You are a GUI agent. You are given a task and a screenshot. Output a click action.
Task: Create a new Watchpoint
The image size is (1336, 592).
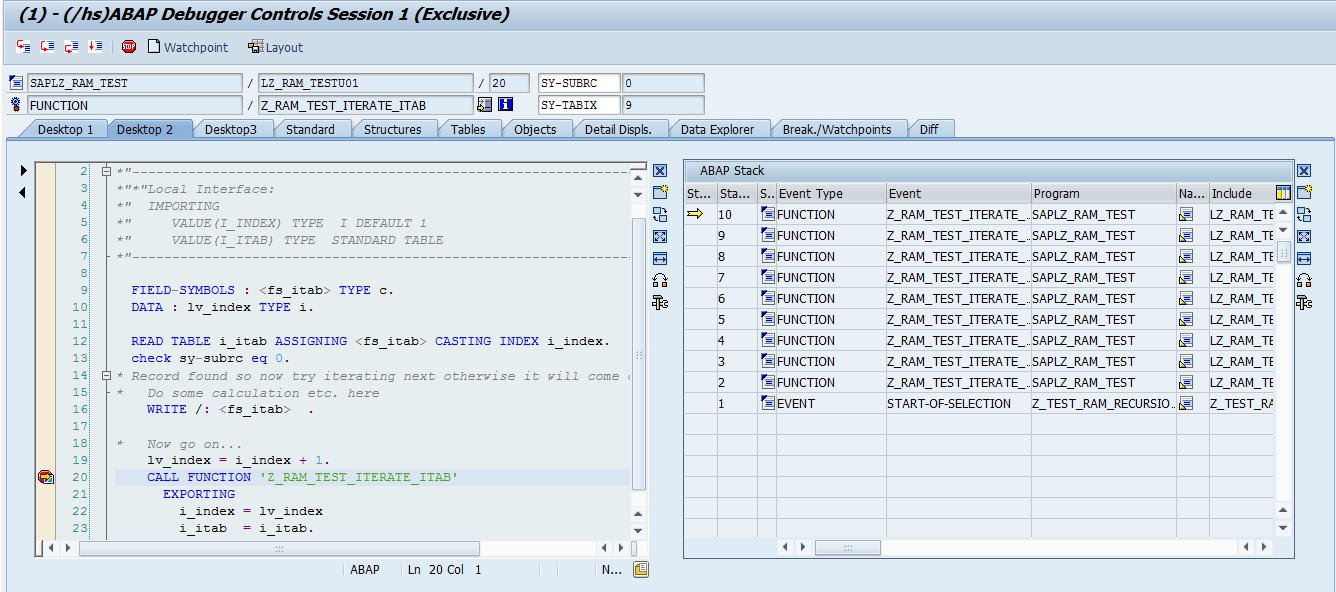[x=188, y=46]
